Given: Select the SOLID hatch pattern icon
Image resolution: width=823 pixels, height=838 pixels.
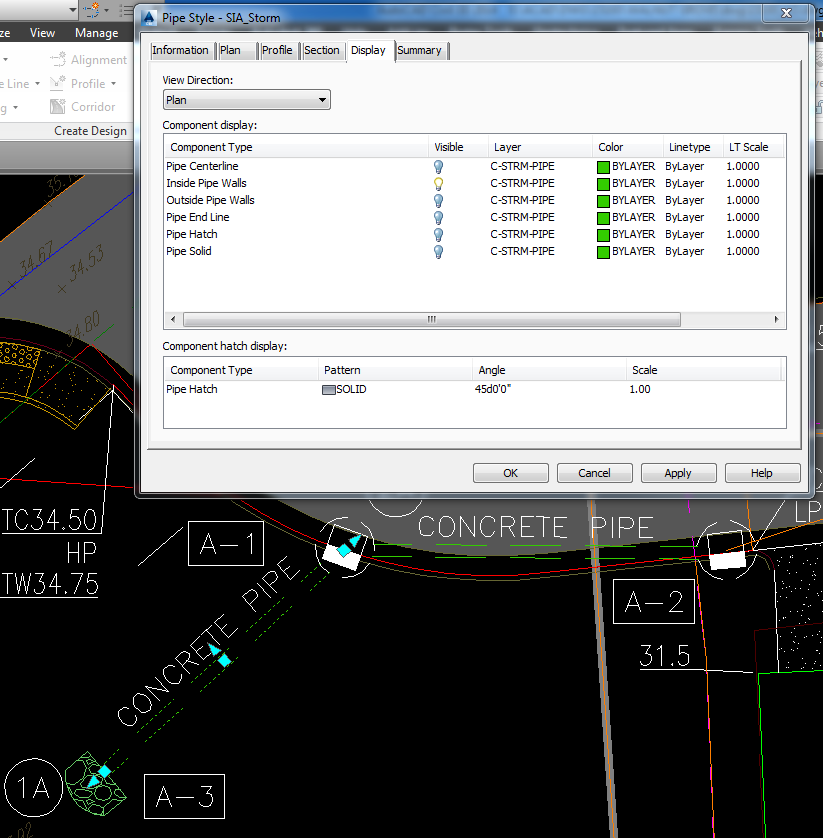Looking at the screenshot, I should click(329, 390).
